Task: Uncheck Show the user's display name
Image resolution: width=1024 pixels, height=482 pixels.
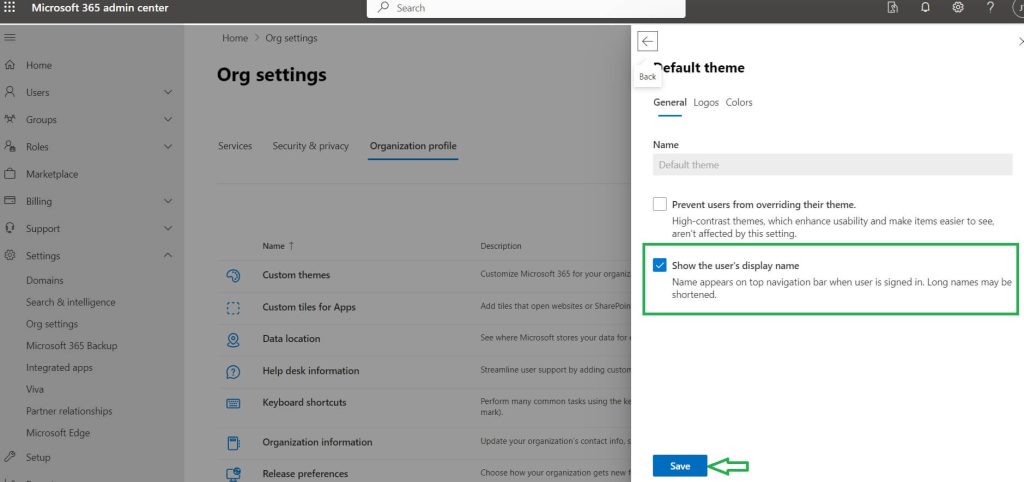Action: pyautogui.click(x=660, y=265)
